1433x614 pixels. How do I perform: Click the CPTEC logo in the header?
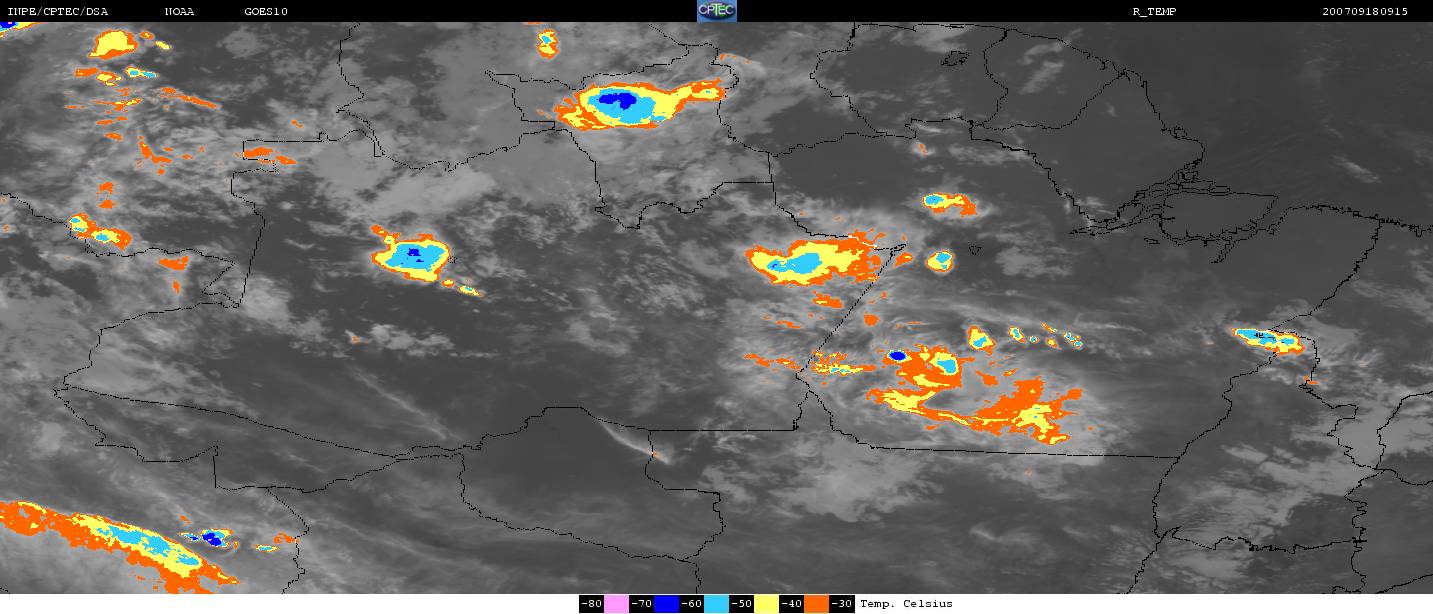click(716, 11)
